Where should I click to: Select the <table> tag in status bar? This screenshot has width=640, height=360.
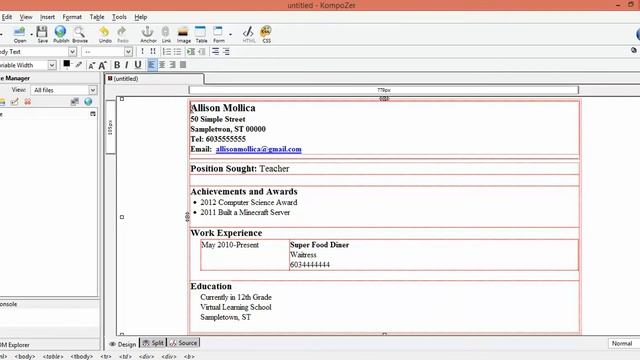click(x=53, y=356)
